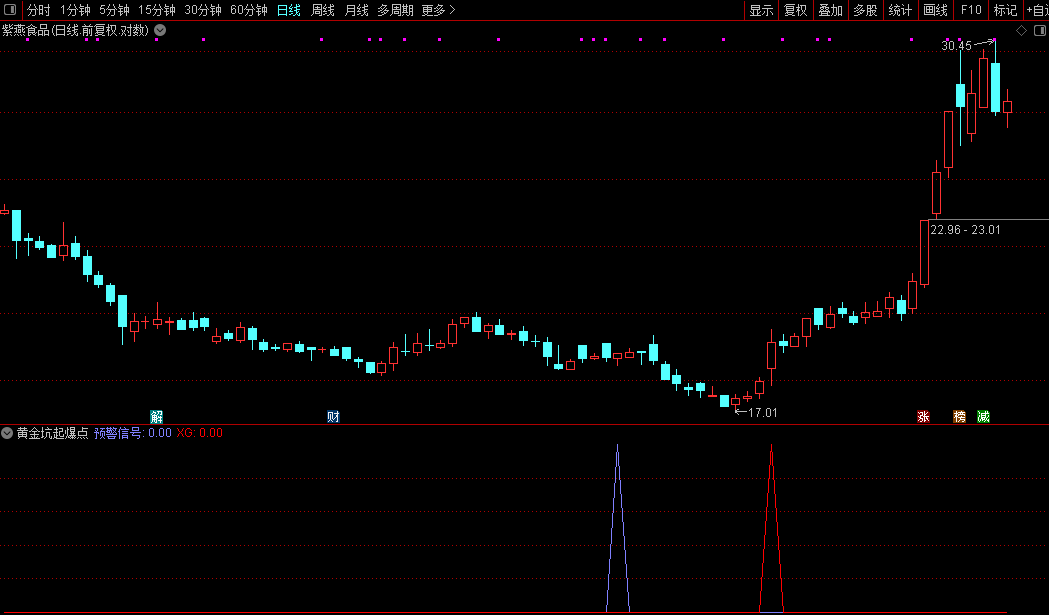Click the blue 预警信号 spike in indicator
The image size is (1049, 615).
click(x=617, y=529)
